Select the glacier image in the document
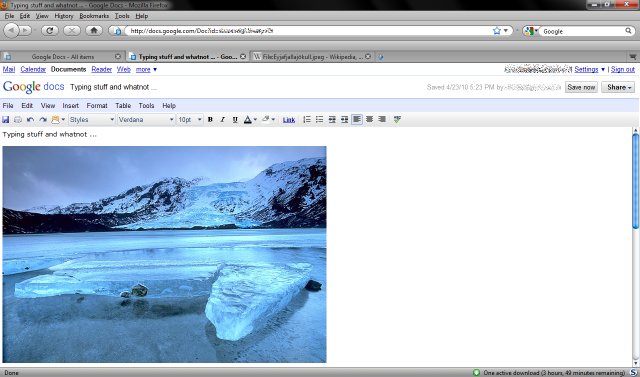Screen dimensions: 640x377 tap(164, 254)
